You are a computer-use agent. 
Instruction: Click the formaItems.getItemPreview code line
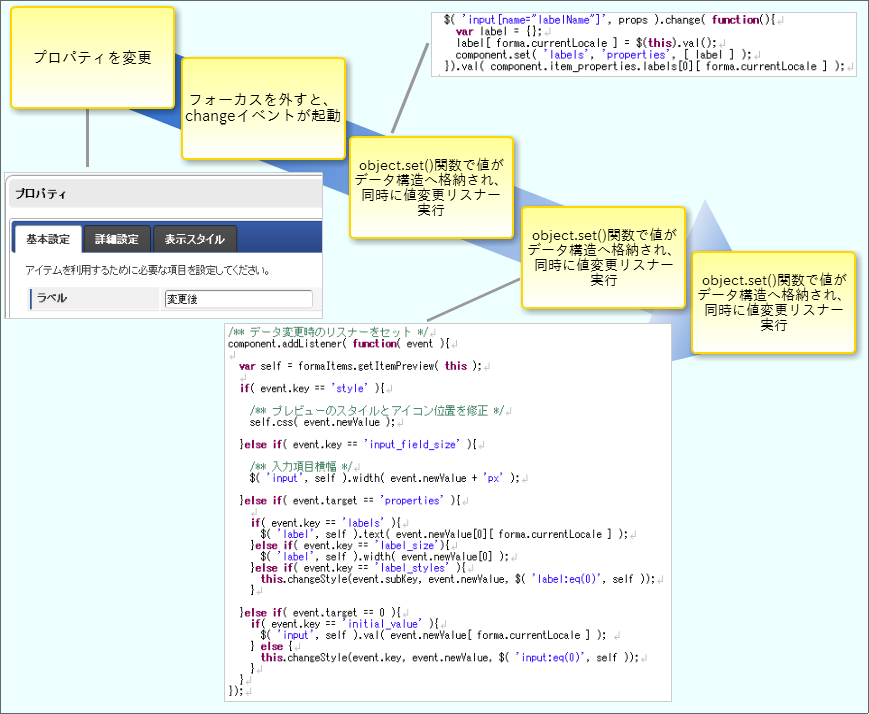point(360,365)
